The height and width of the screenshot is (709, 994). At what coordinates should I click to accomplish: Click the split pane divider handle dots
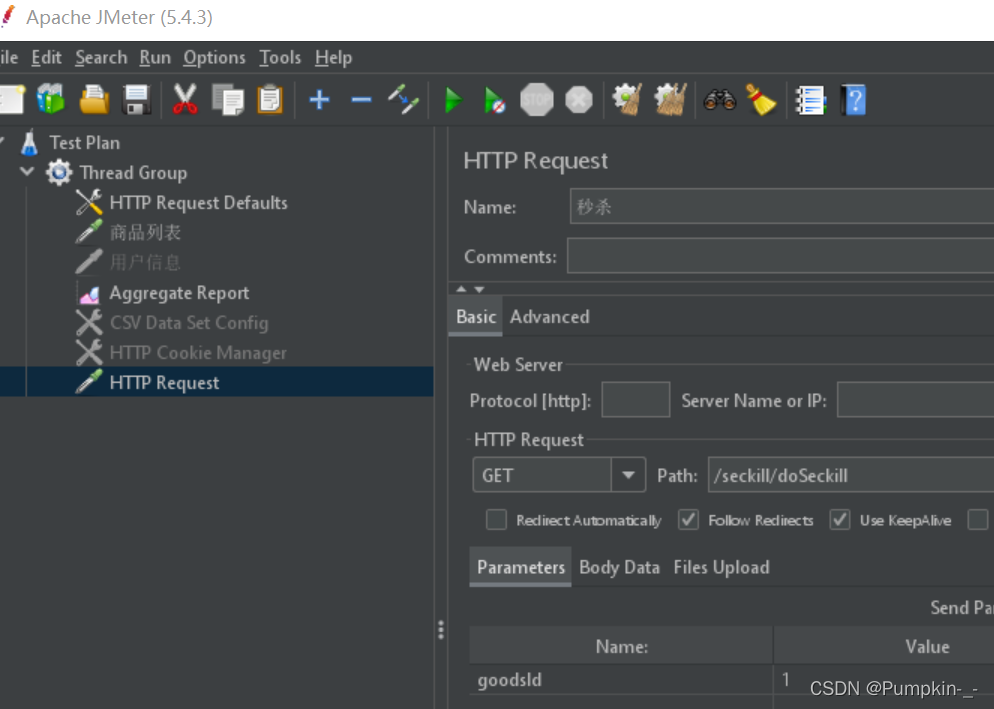pos(441,630)
